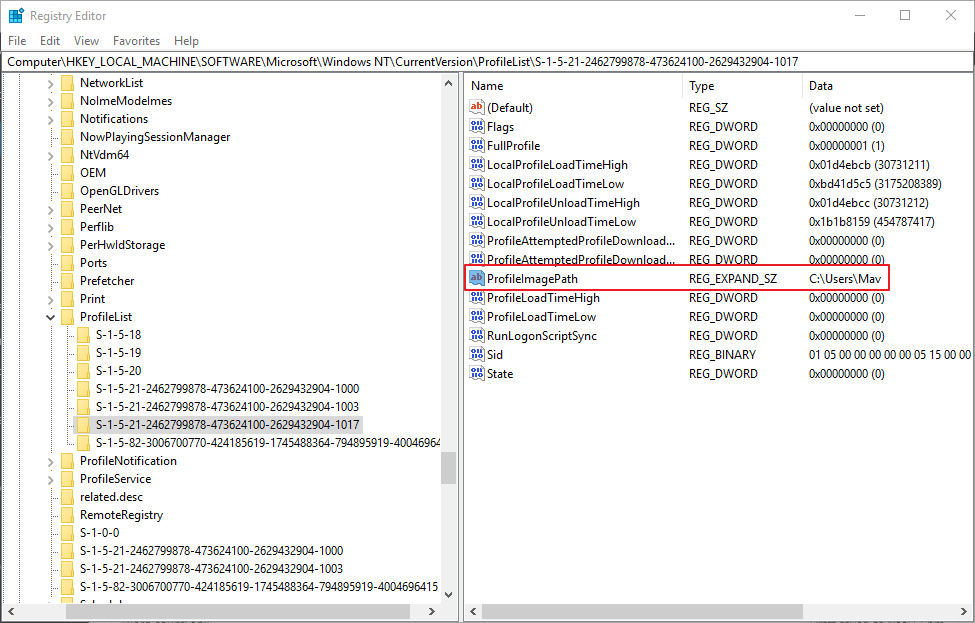Select the NowPlayingSessionManager key
975x623 pixels.
[x=155, y=137]
